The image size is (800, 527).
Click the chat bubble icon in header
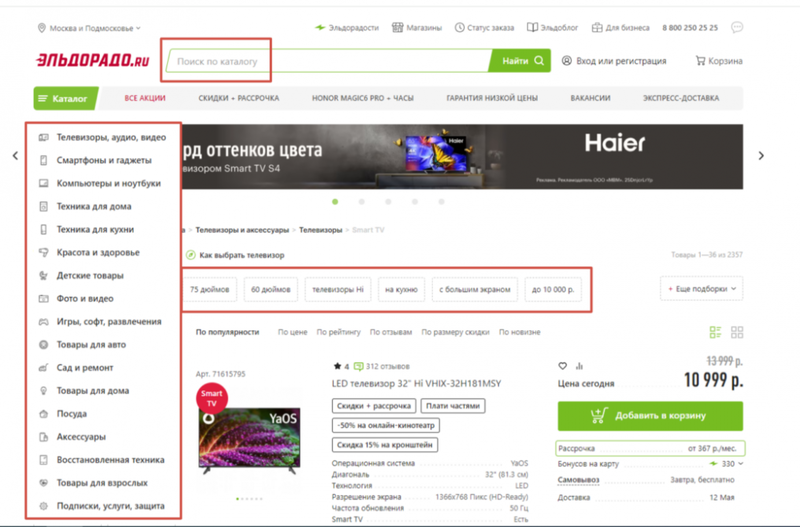[x=737, y=27]
